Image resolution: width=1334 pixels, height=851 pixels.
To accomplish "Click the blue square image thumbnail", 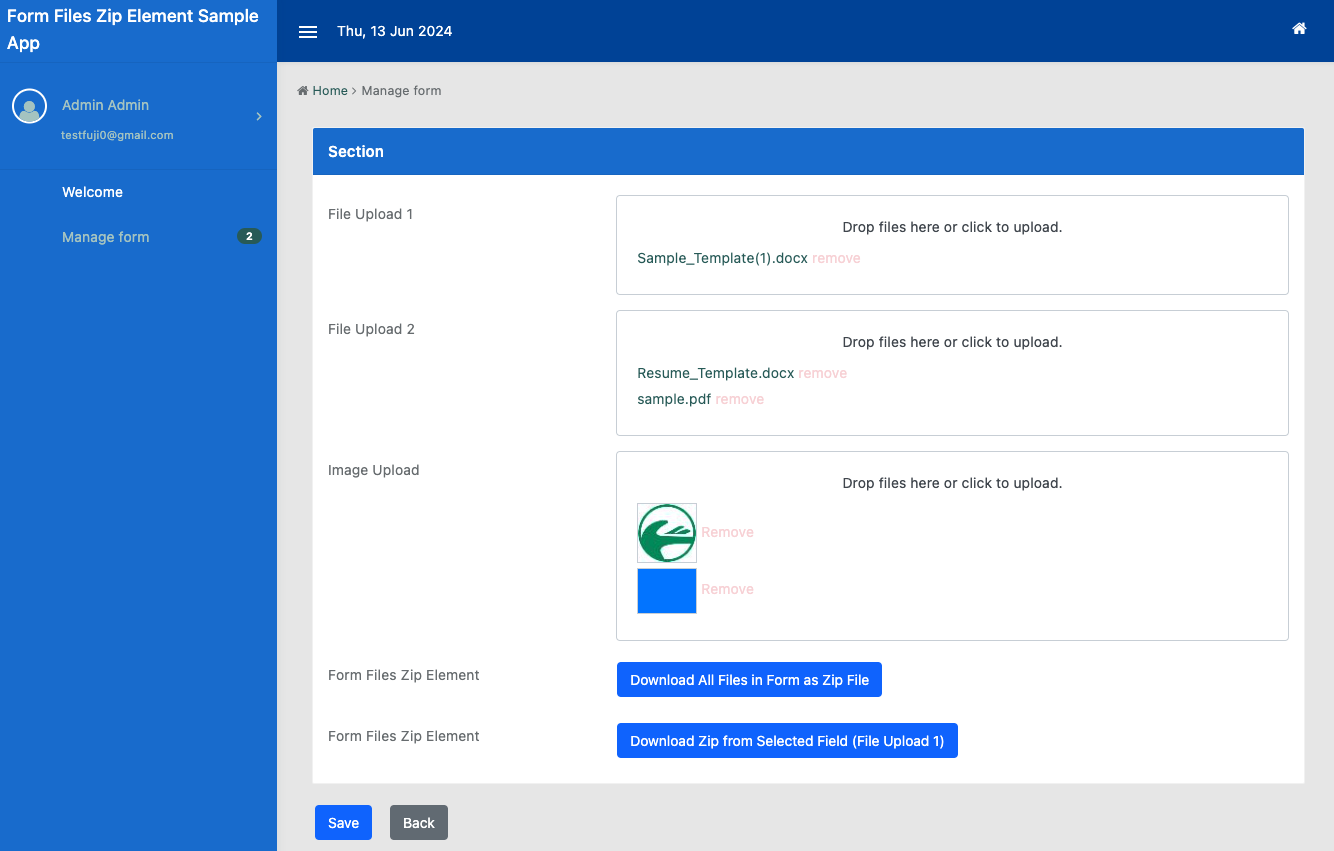I will tap(667, 590).
